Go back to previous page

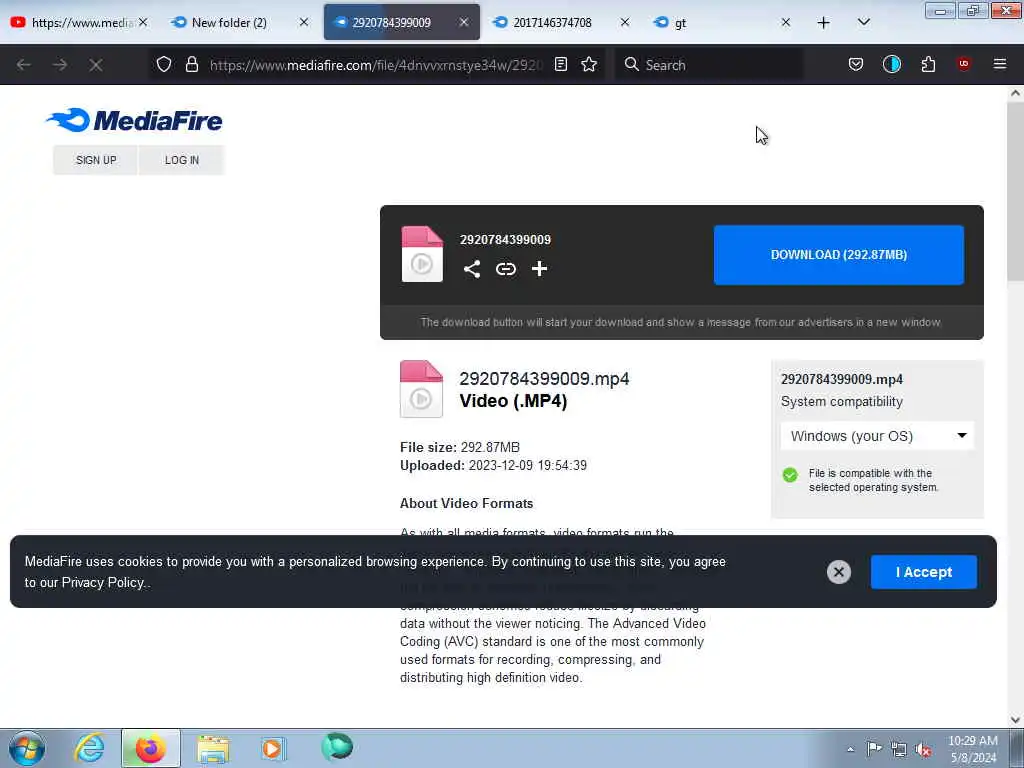pyautogui.click(x=24, y=65)
